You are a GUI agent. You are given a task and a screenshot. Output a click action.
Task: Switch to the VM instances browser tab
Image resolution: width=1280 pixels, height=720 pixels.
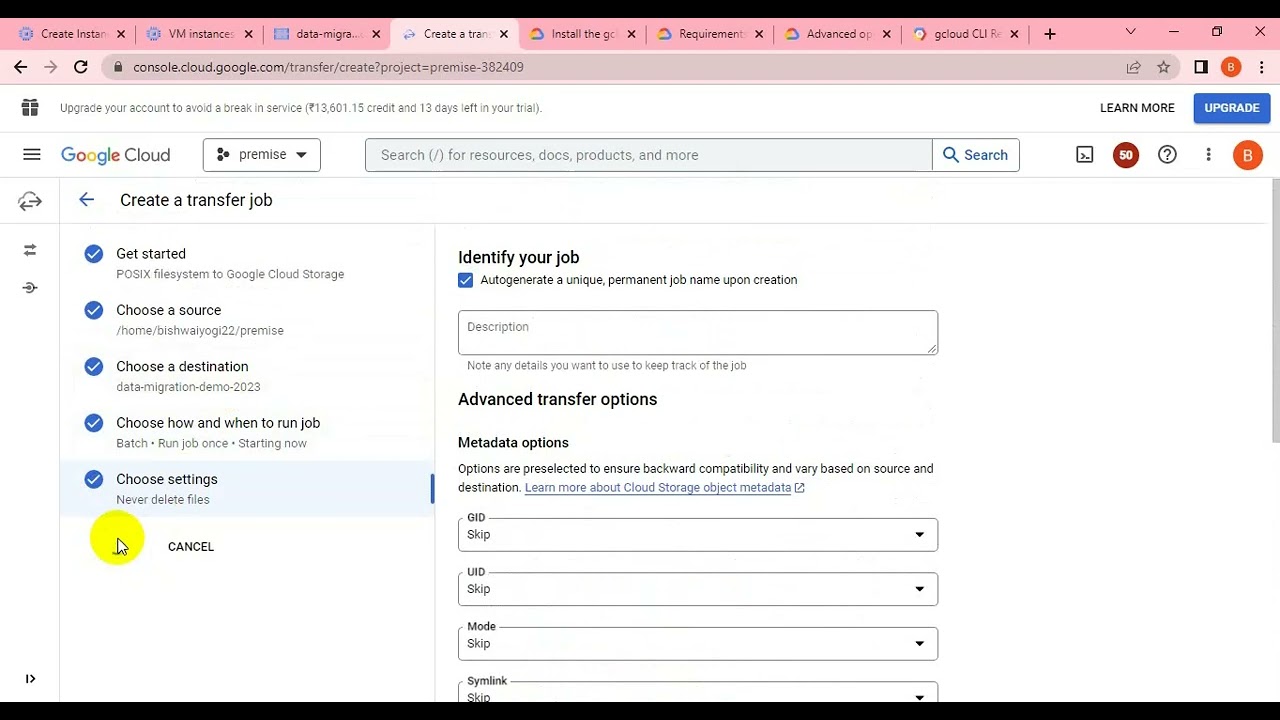click(200, 34)
